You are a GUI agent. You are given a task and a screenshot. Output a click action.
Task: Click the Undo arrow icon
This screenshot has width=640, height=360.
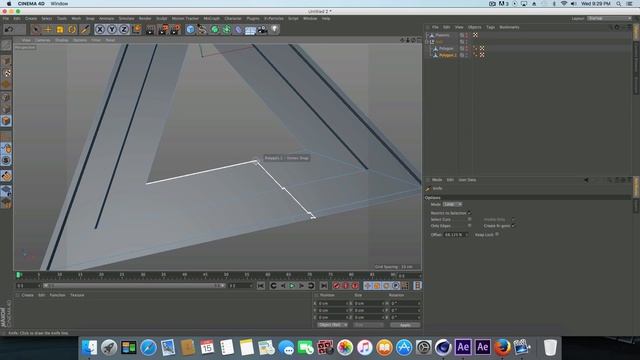[x=9, y=29]
